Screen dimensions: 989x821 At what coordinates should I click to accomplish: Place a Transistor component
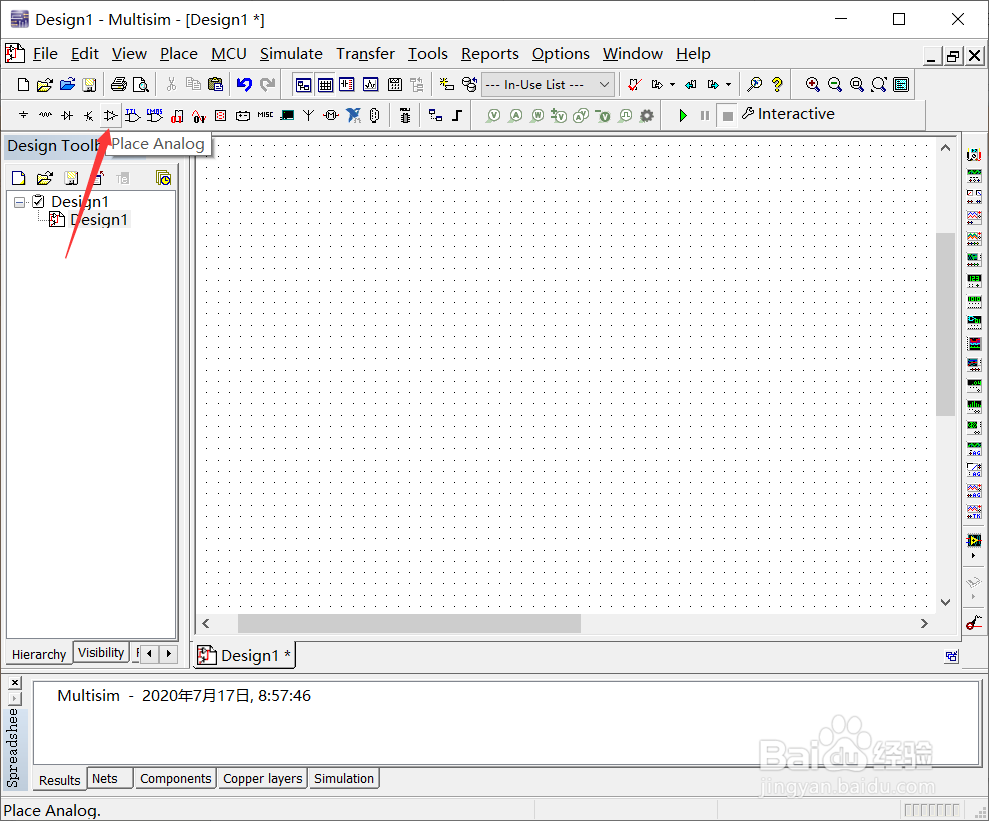(88, 115)
